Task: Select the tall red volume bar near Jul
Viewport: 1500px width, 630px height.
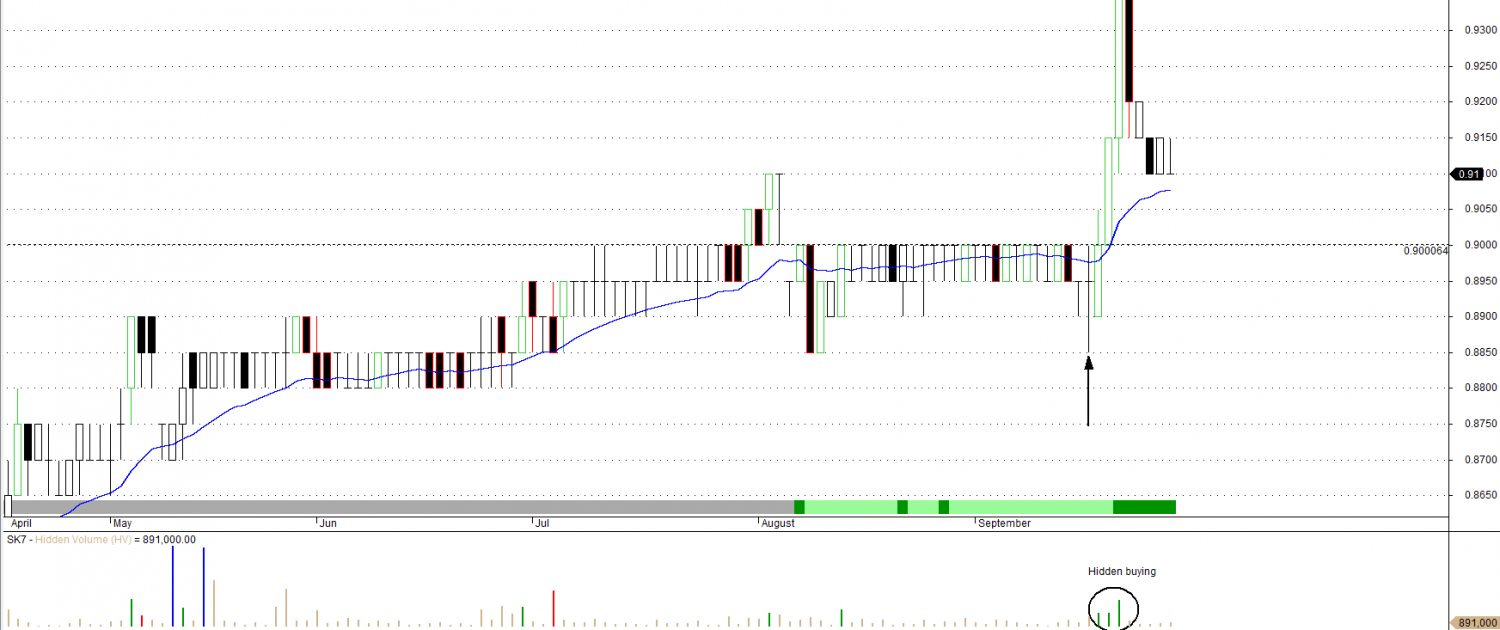Action: click(x=553, y=608)
